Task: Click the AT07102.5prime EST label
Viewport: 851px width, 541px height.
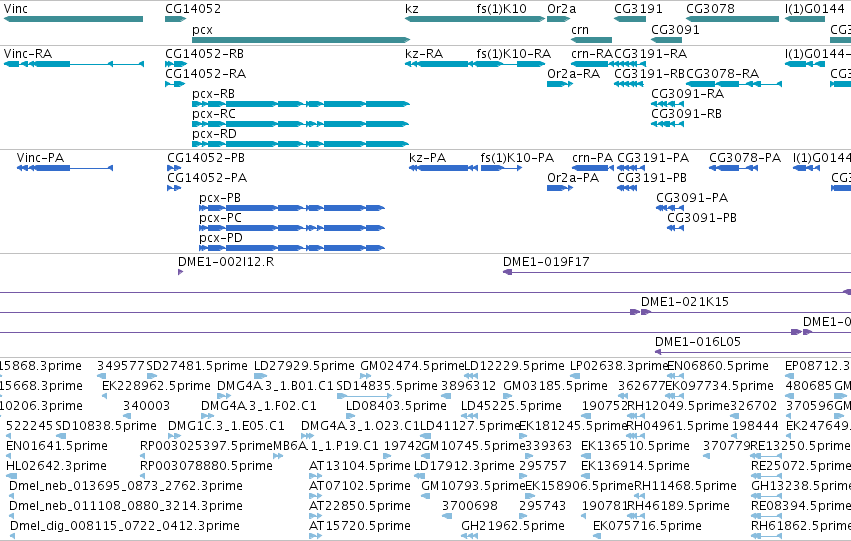Action: pos(360,486)
